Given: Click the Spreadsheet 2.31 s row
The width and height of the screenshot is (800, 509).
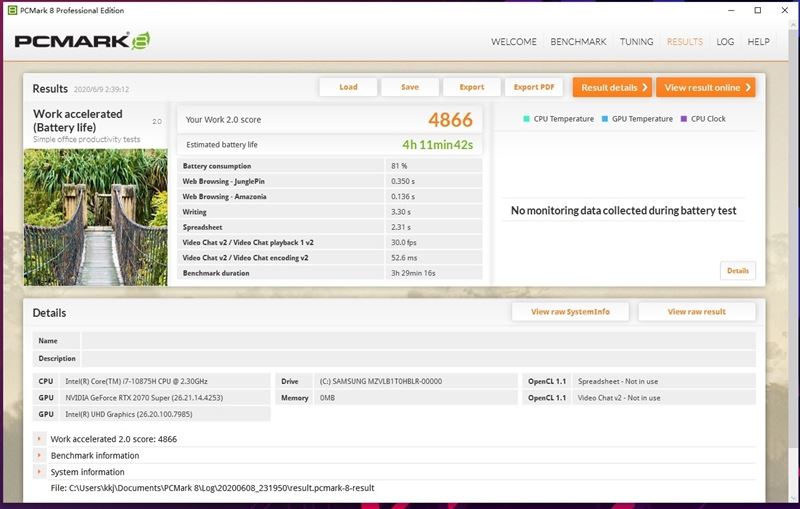Looking at the screenshot, I should [x=330, y=227].
